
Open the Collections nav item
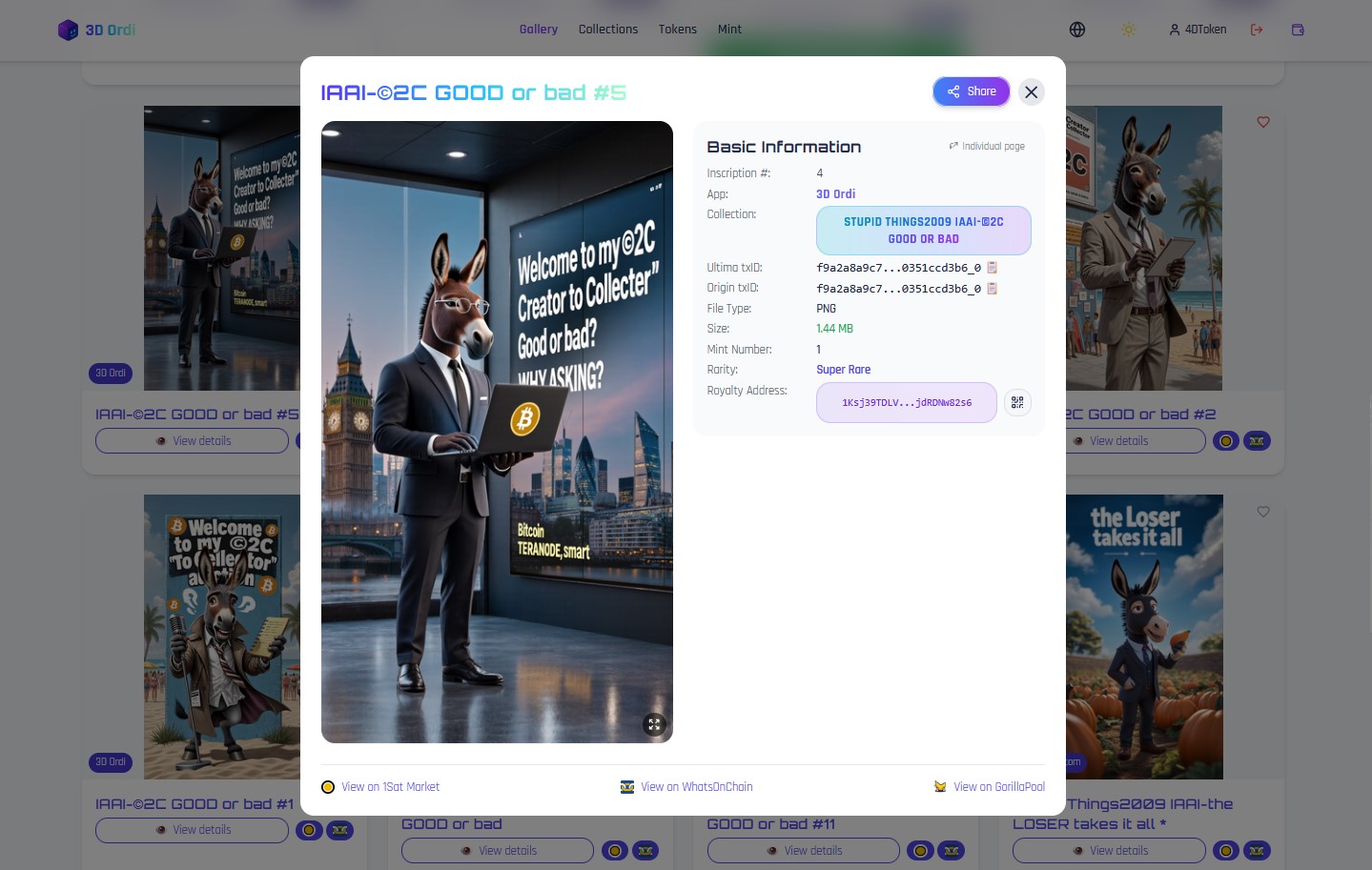point(608,30)
